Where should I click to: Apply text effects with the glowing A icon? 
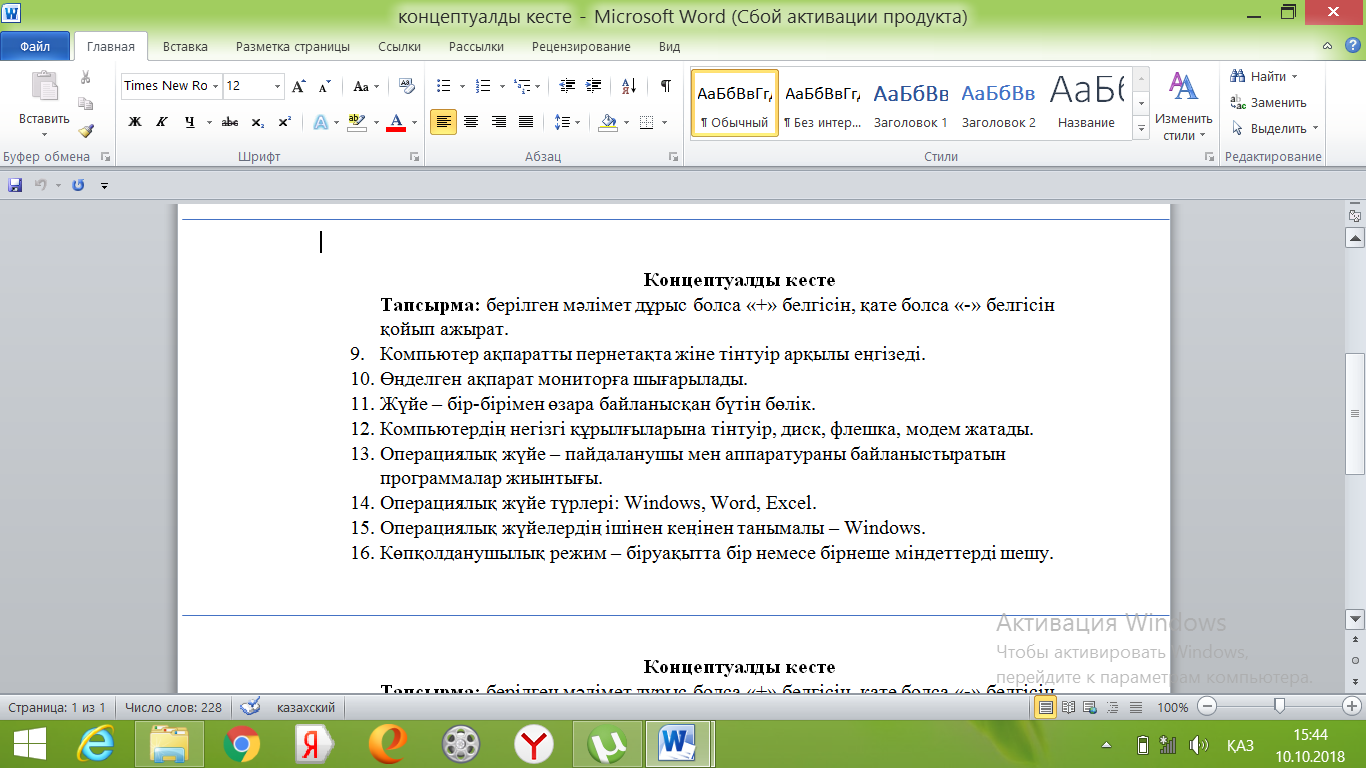pos(321,122)
